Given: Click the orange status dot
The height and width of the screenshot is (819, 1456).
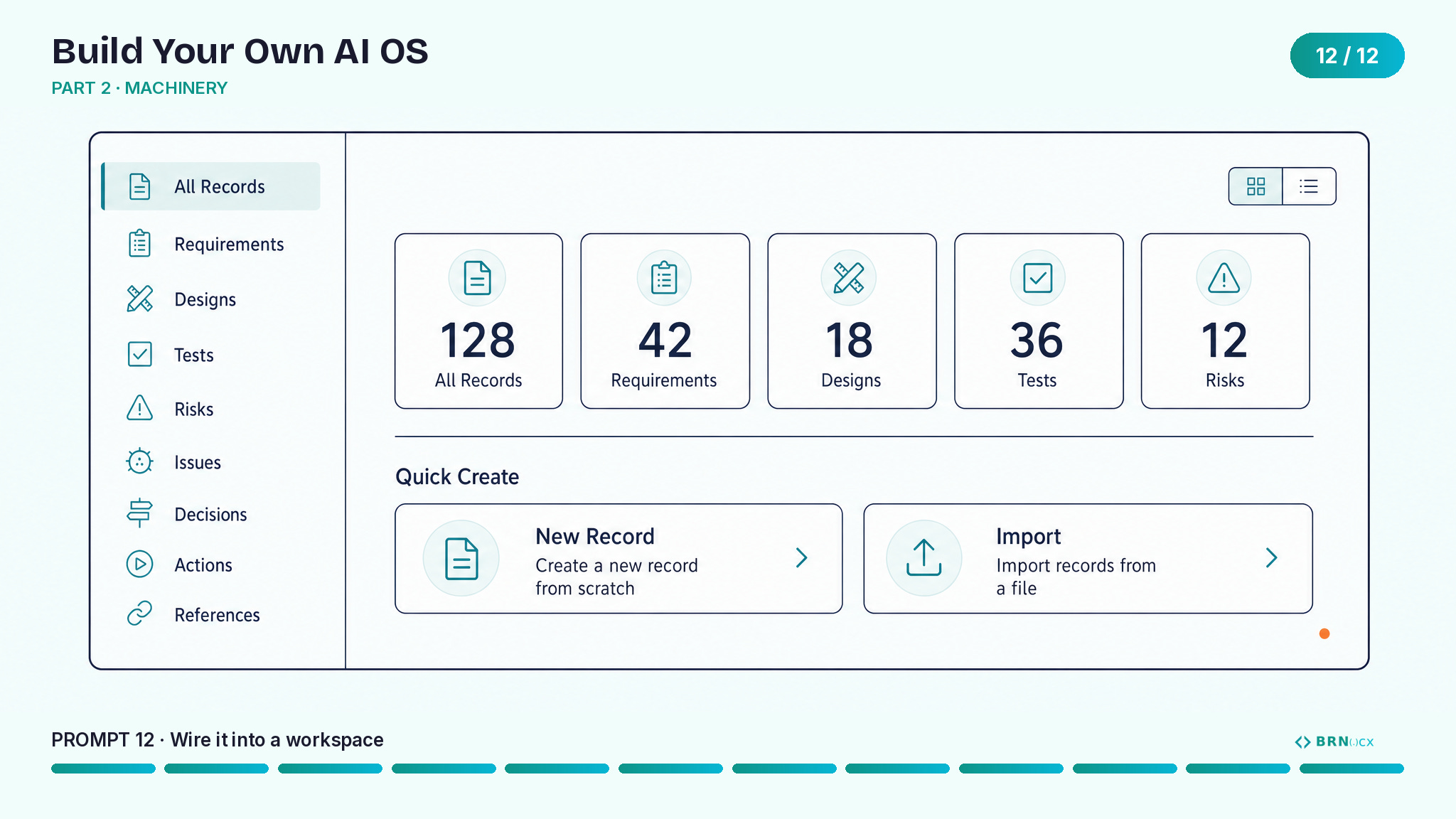Looking at the screenshot, I should [x=1324, y=633].
